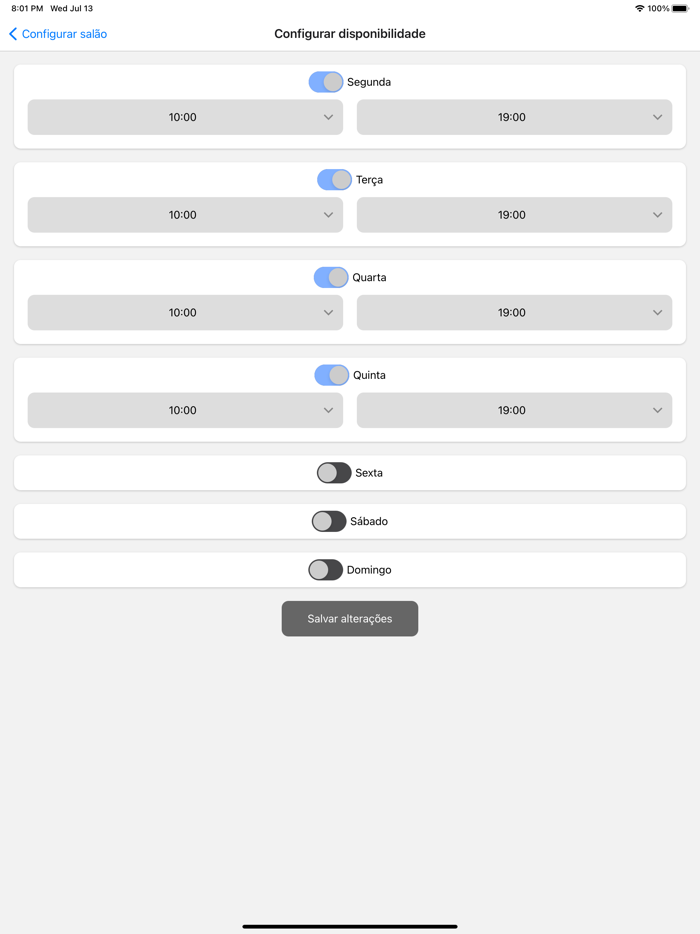
Task: Tap the battery status icon
Action: pyautogui.click(x=680, y=8)
